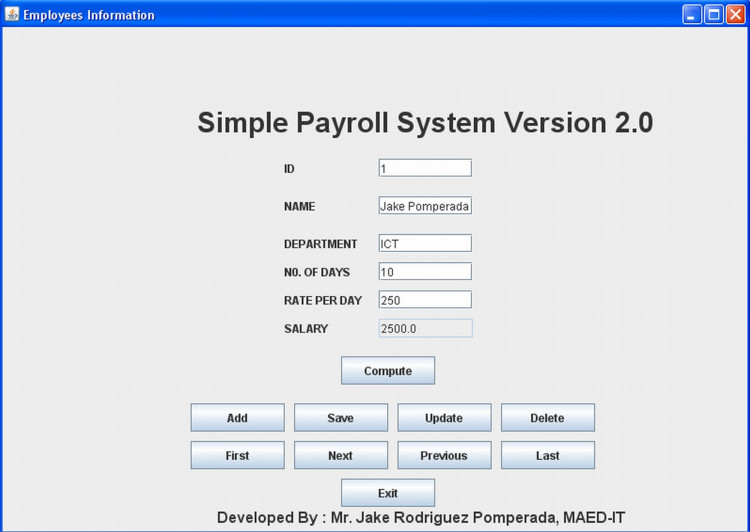Click the Java icon in title bar
This screenshot has height=532, width=750.
[x=11, y=14]
